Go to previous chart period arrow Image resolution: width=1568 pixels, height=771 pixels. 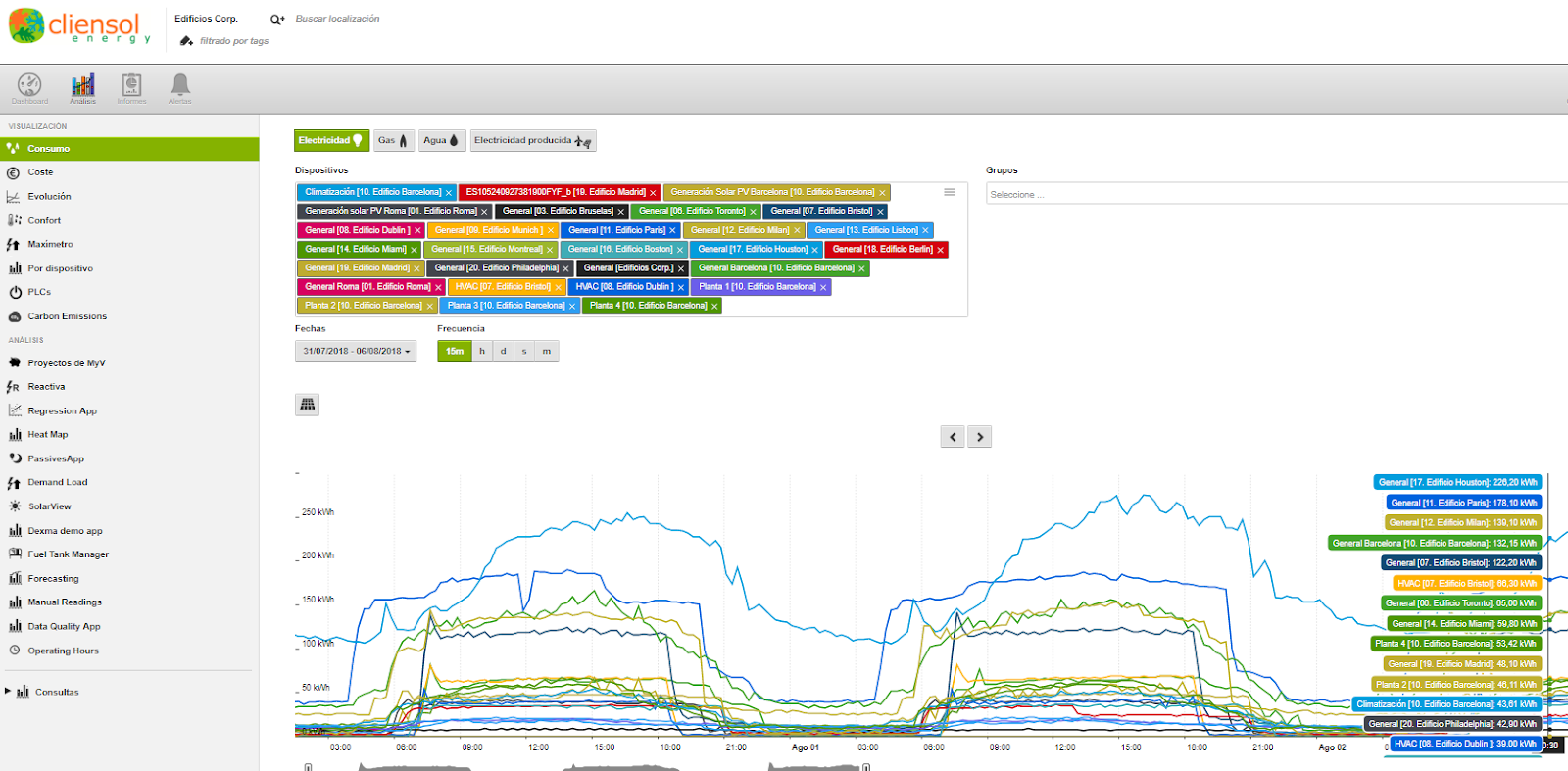(x=953, y=437)
